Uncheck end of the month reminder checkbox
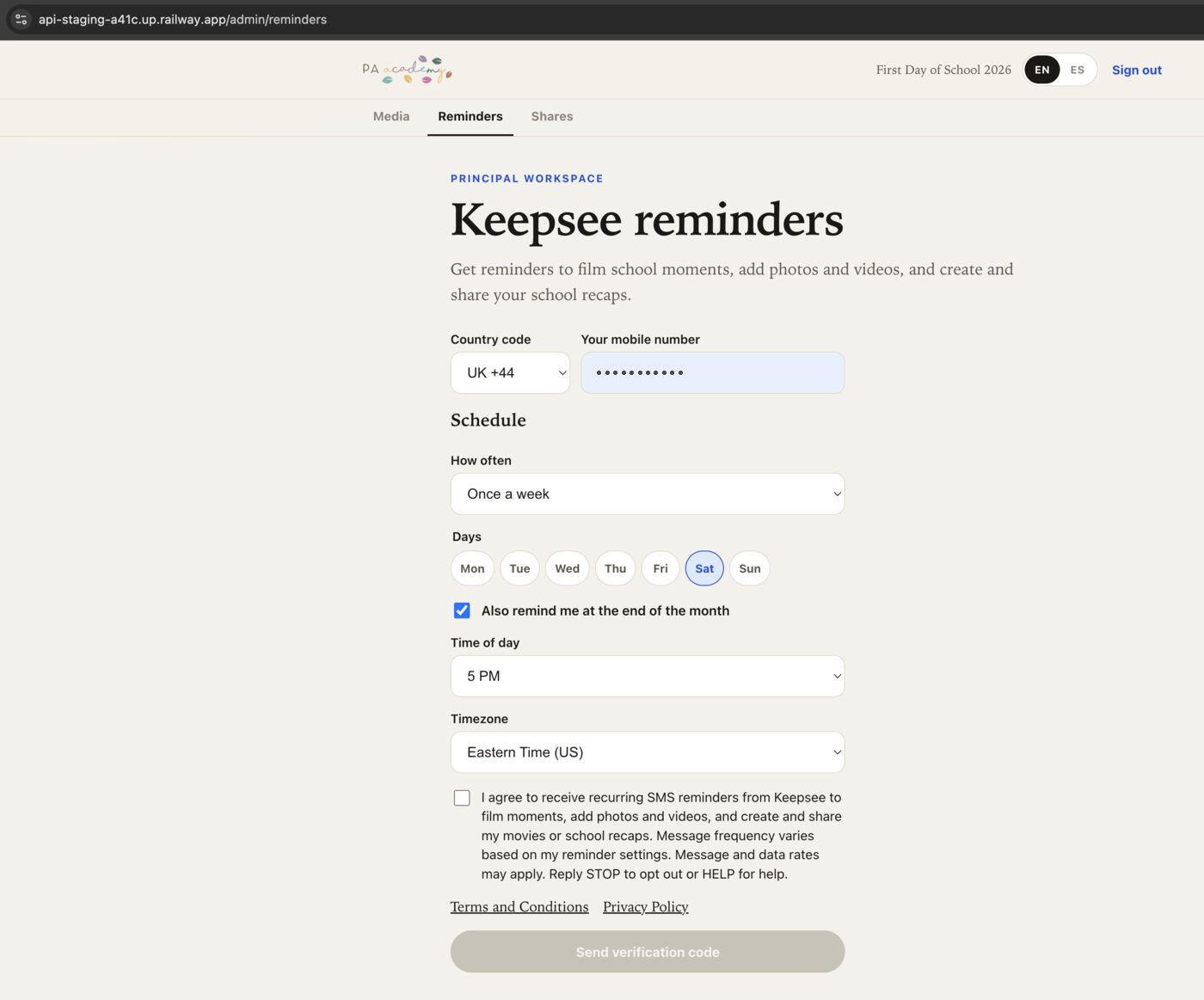Viewport: 1204px width, 1000px height. click(x=462, y=610)
